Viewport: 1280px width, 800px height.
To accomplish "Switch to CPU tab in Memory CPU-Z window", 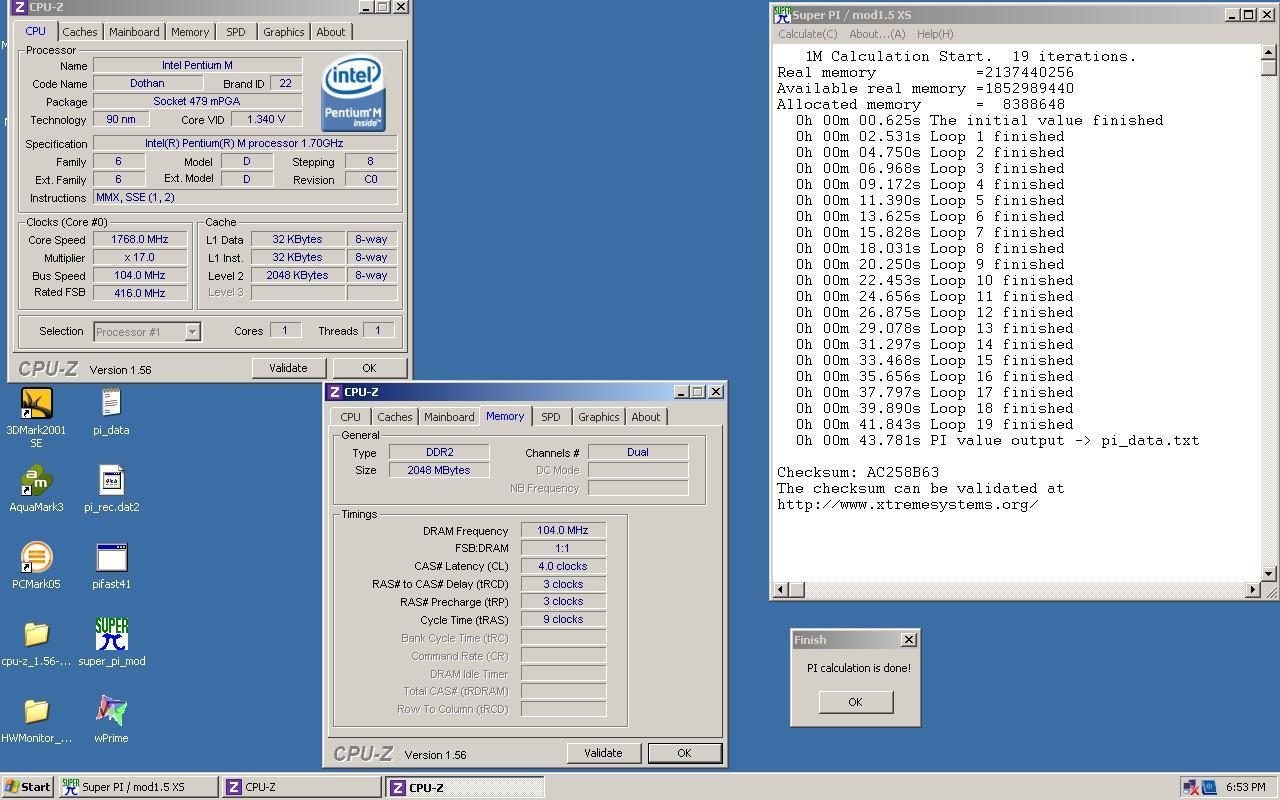I will [350, 417].
